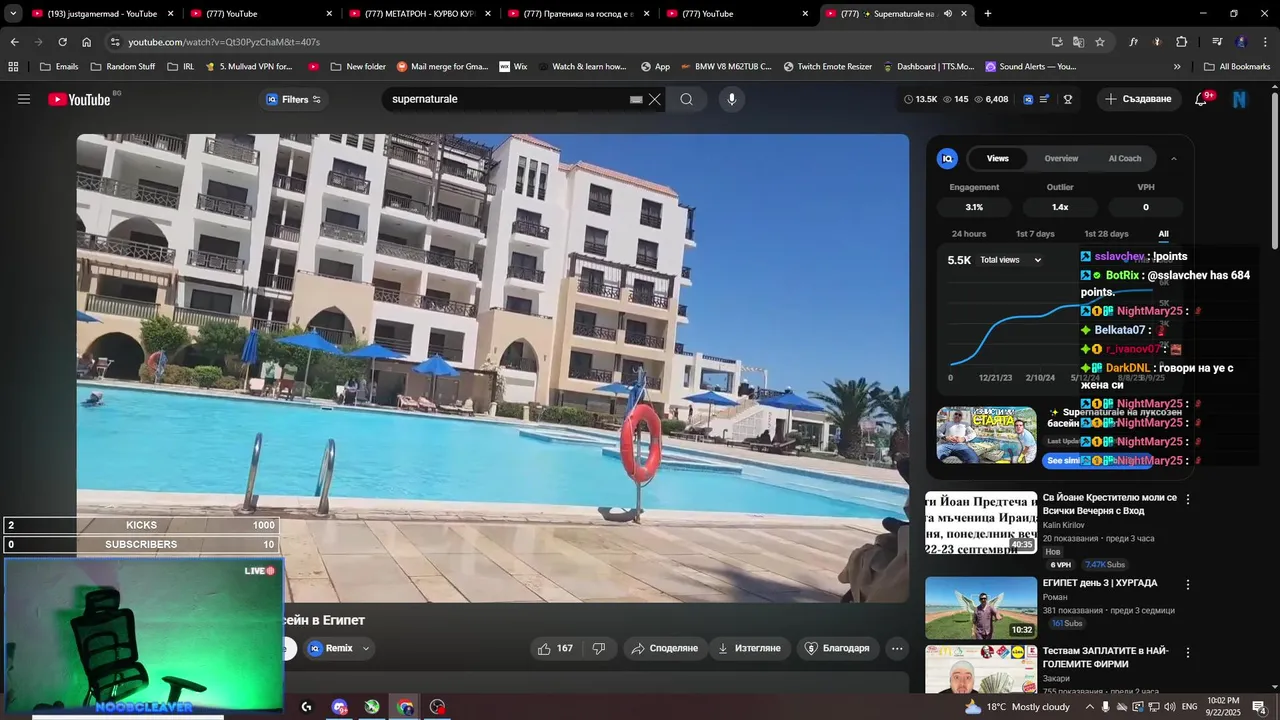The width and height of the screenshot is (1280, 720).
Task: Open the All Bookmarks folder
Action: [x=1236, y=66]
